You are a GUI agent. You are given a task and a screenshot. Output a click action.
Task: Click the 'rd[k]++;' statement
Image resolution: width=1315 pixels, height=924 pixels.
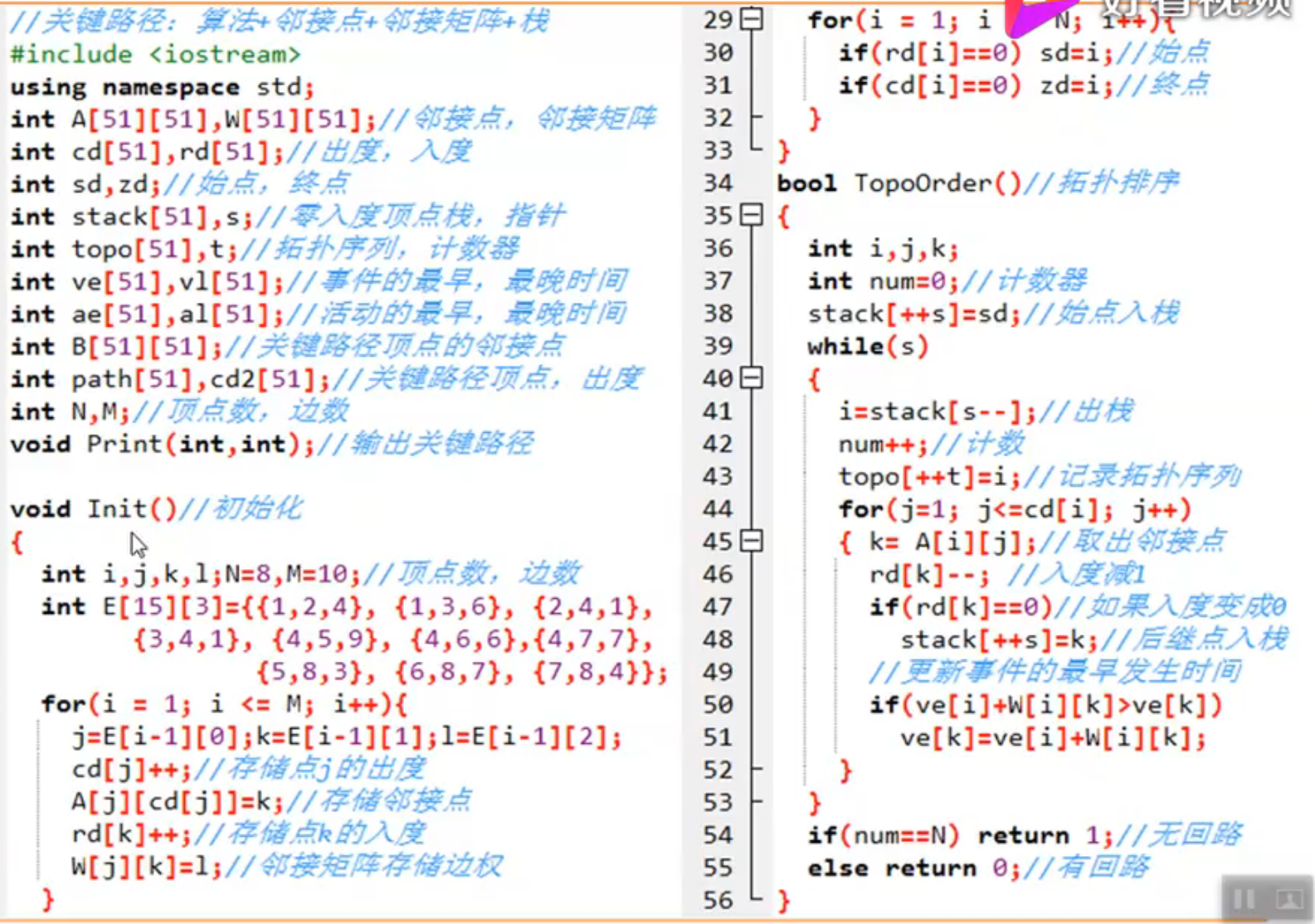(132, 834)
